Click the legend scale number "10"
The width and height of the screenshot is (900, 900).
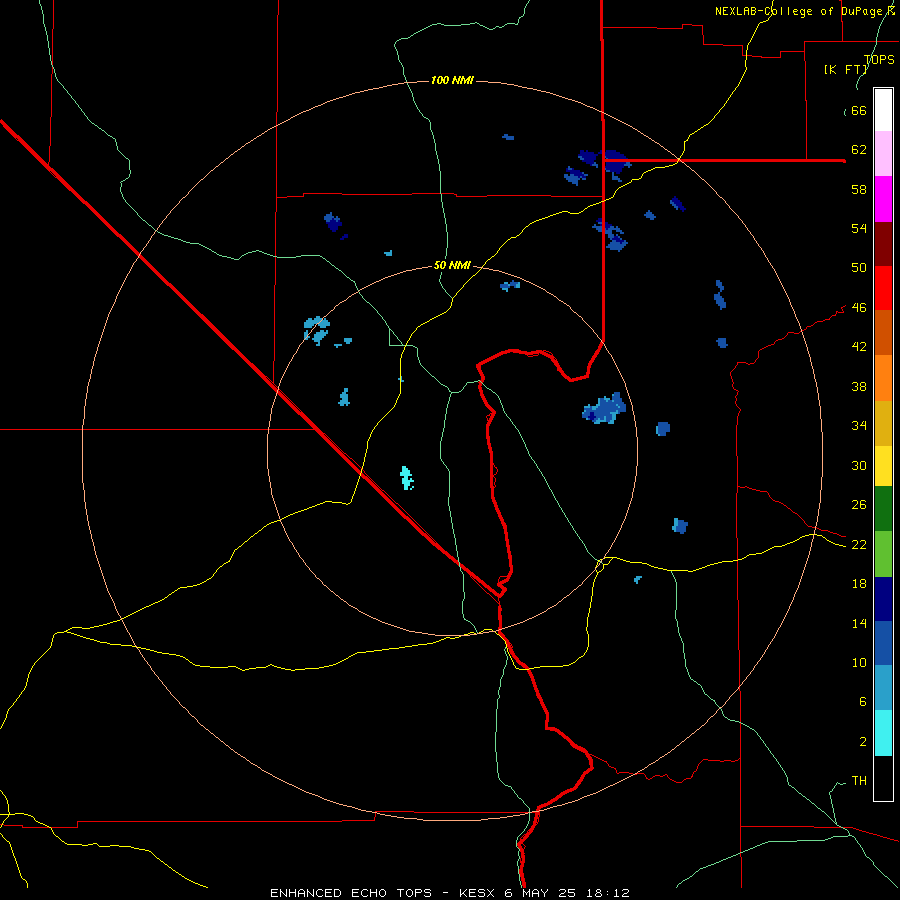[859, 663]
